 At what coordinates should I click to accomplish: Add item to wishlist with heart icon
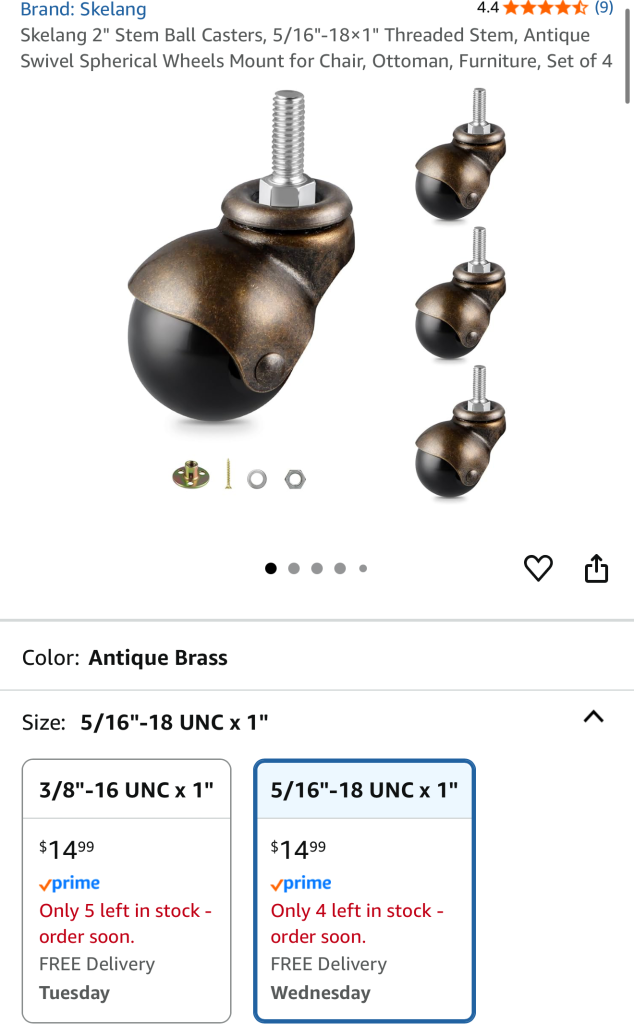[x=538, y=568]
